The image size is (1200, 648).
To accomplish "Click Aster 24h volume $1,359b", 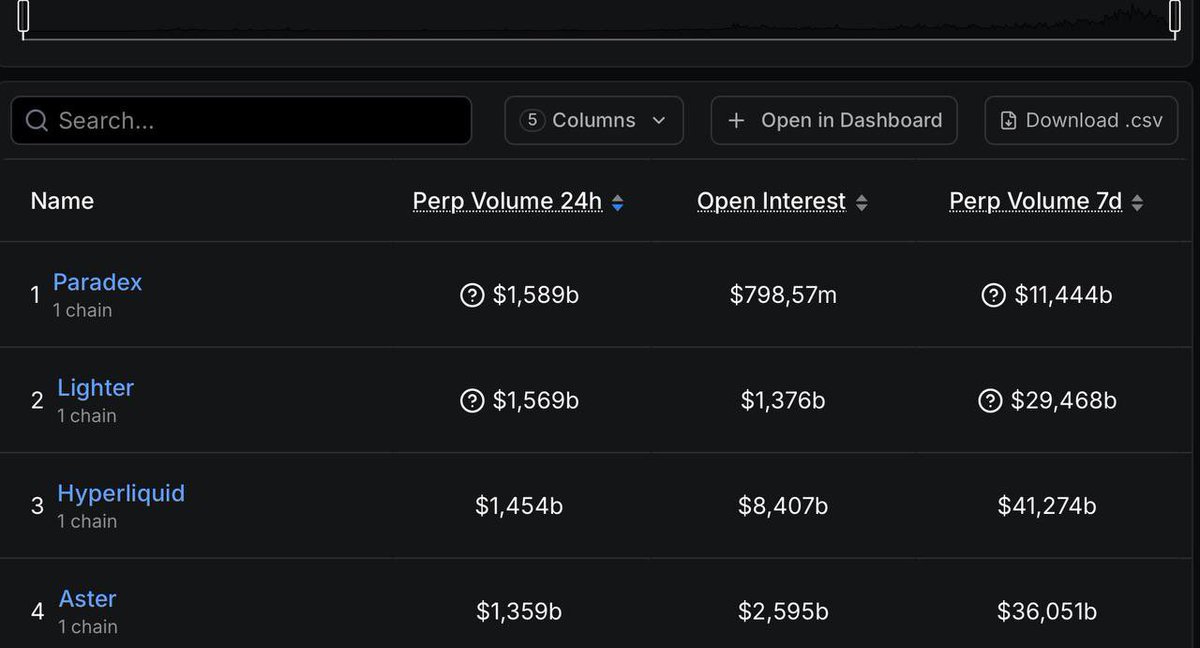I will (x=519, y=611).
